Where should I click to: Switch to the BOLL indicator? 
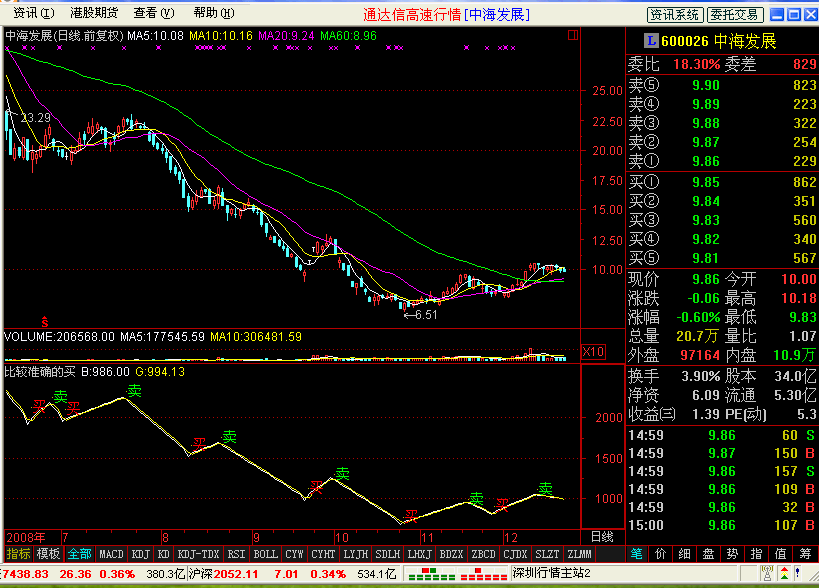(x=265, y=554)
